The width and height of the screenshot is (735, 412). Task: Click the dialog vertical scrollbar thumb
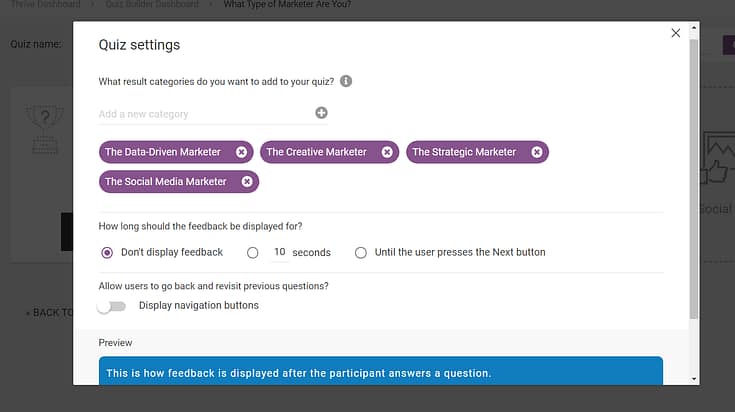[x=694, y=179]
